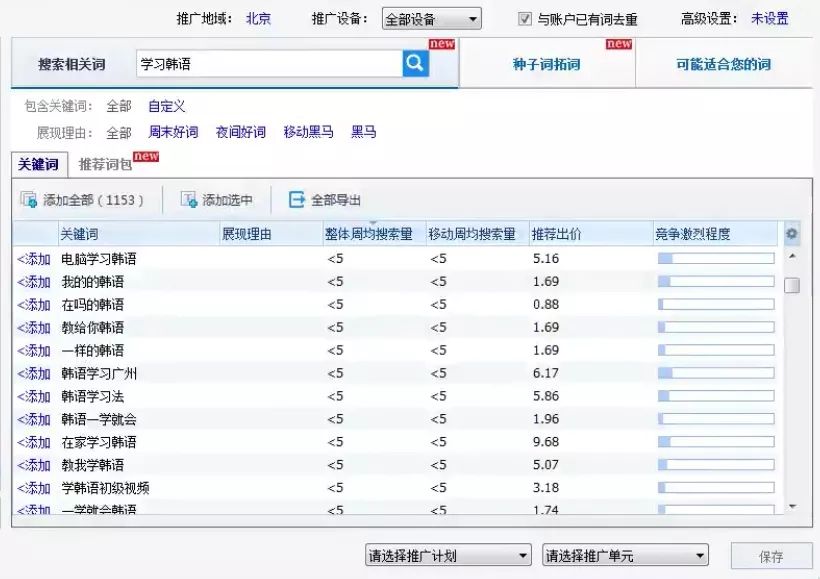This screenshot has height=579, width=820.
Task: Select the 周末好词 filter link
Action: coord(173,132)
